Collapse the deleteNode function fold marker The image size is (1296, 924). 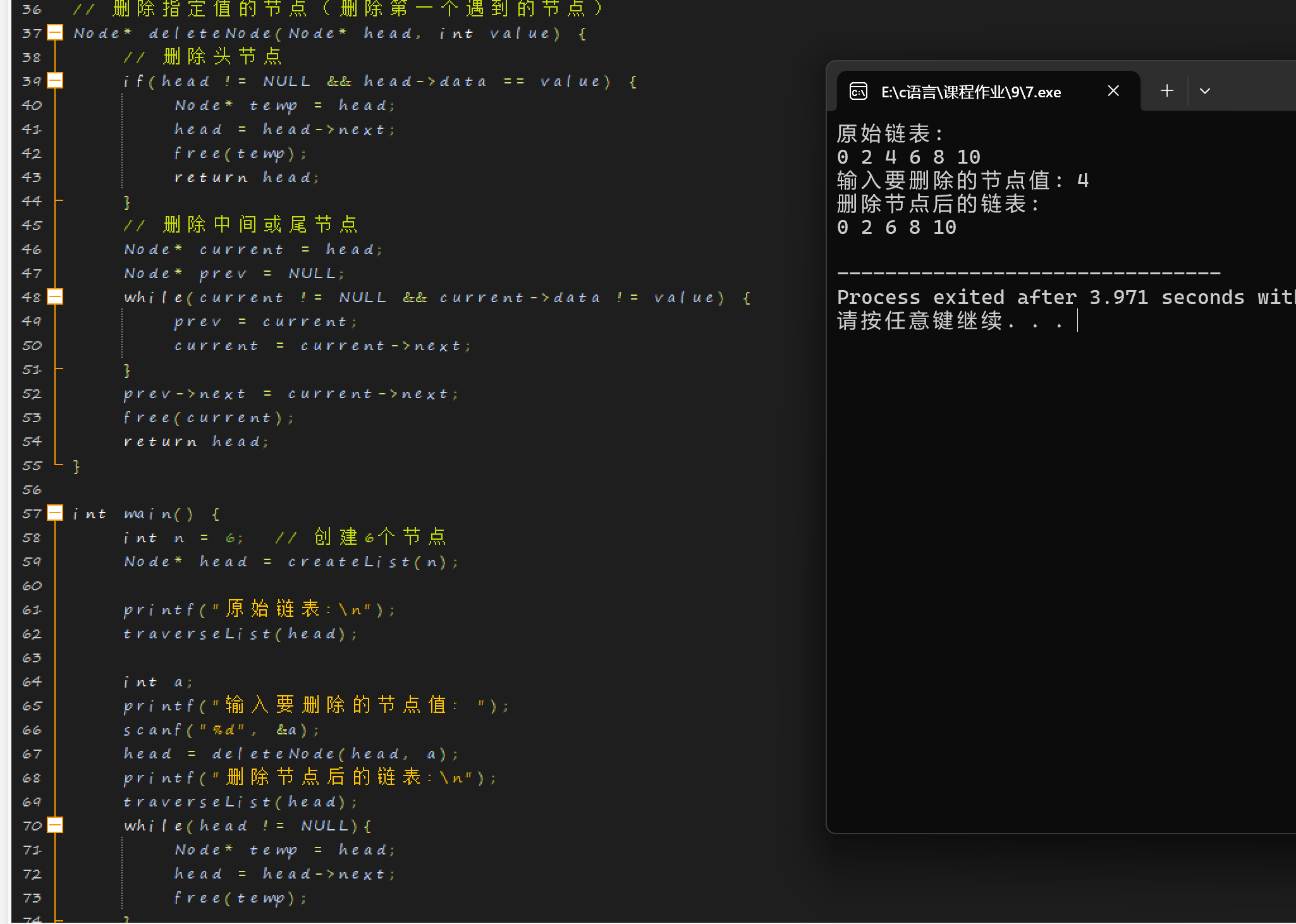coord(56,33)
